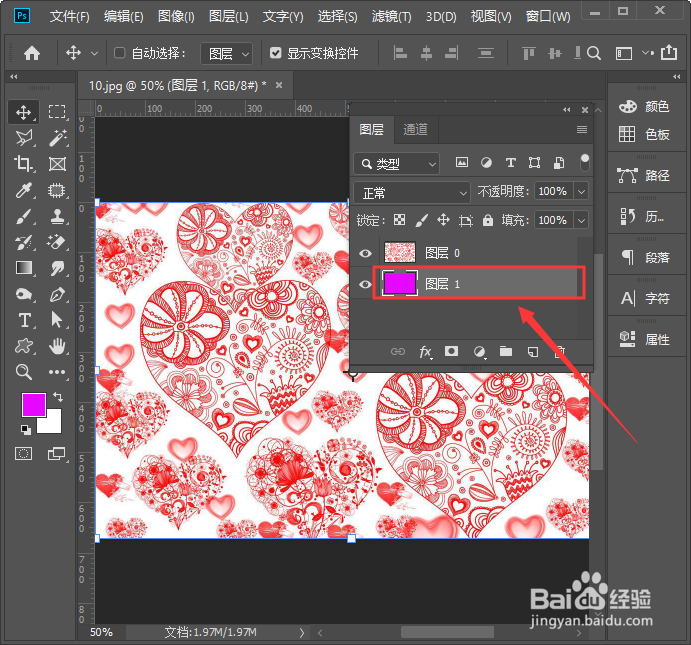Create a new group folder
This screenshot has width=691, height=645.
tap(506, 351)
